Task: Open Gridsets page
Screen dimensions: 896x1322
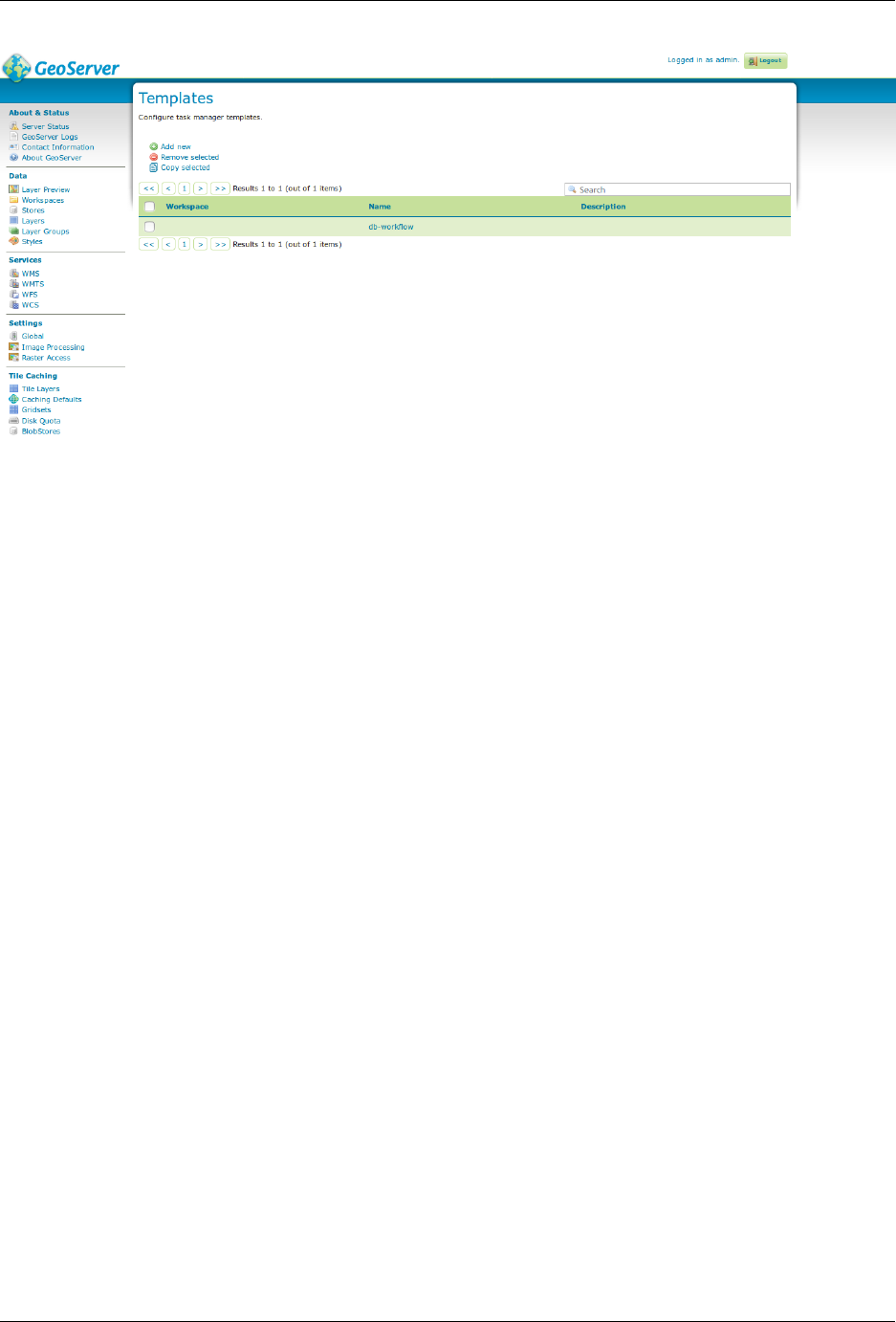Action: [x=36, y=410]
